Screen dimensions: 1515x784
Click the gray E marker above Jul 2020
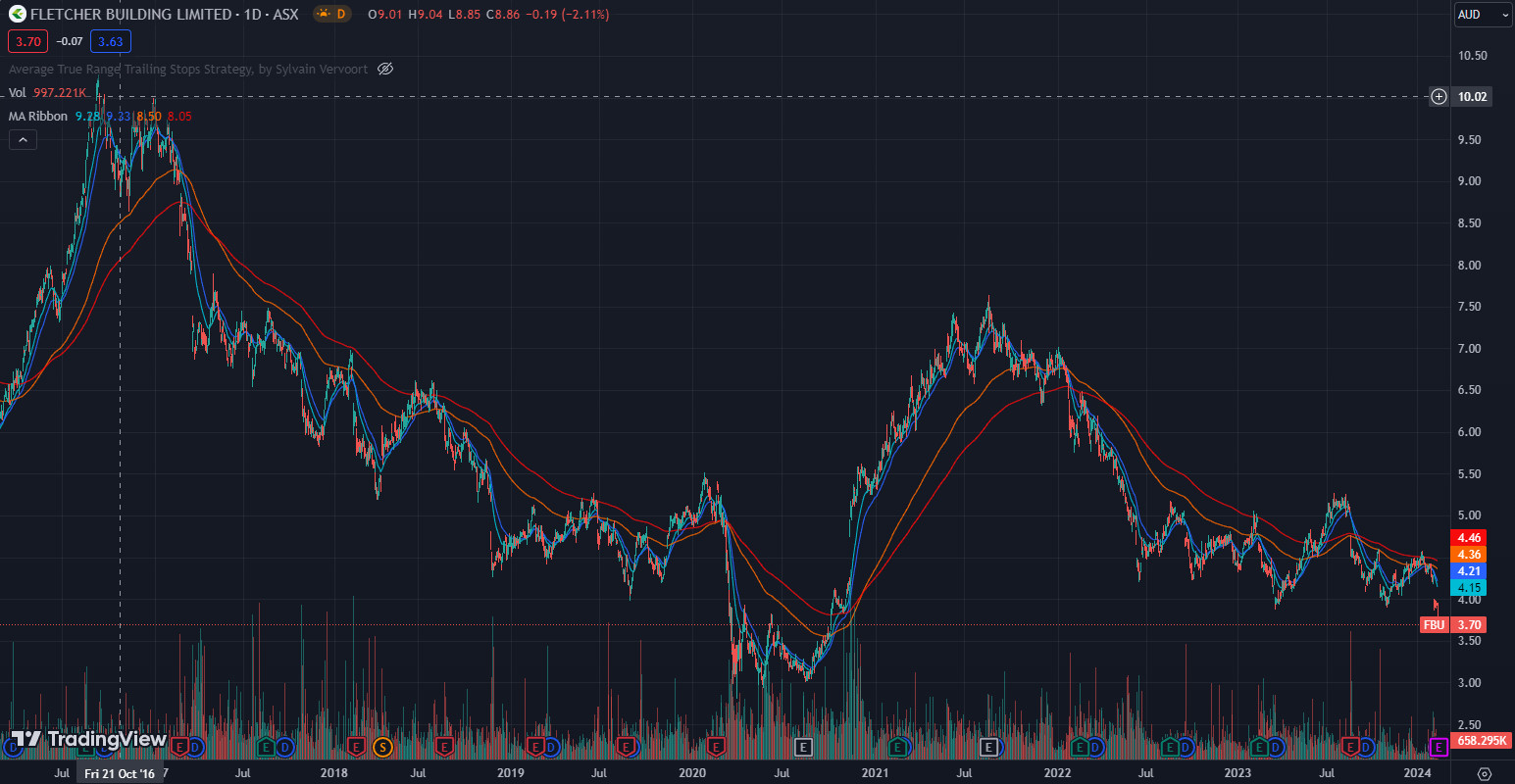tap(804, 747)
